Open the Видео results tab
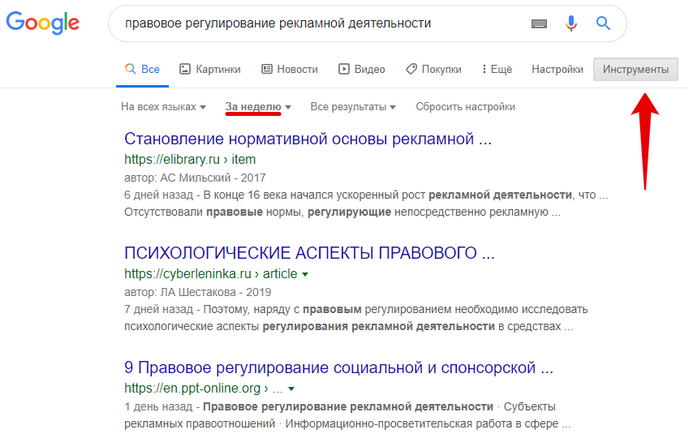688x443 pixels. [361, 69]
